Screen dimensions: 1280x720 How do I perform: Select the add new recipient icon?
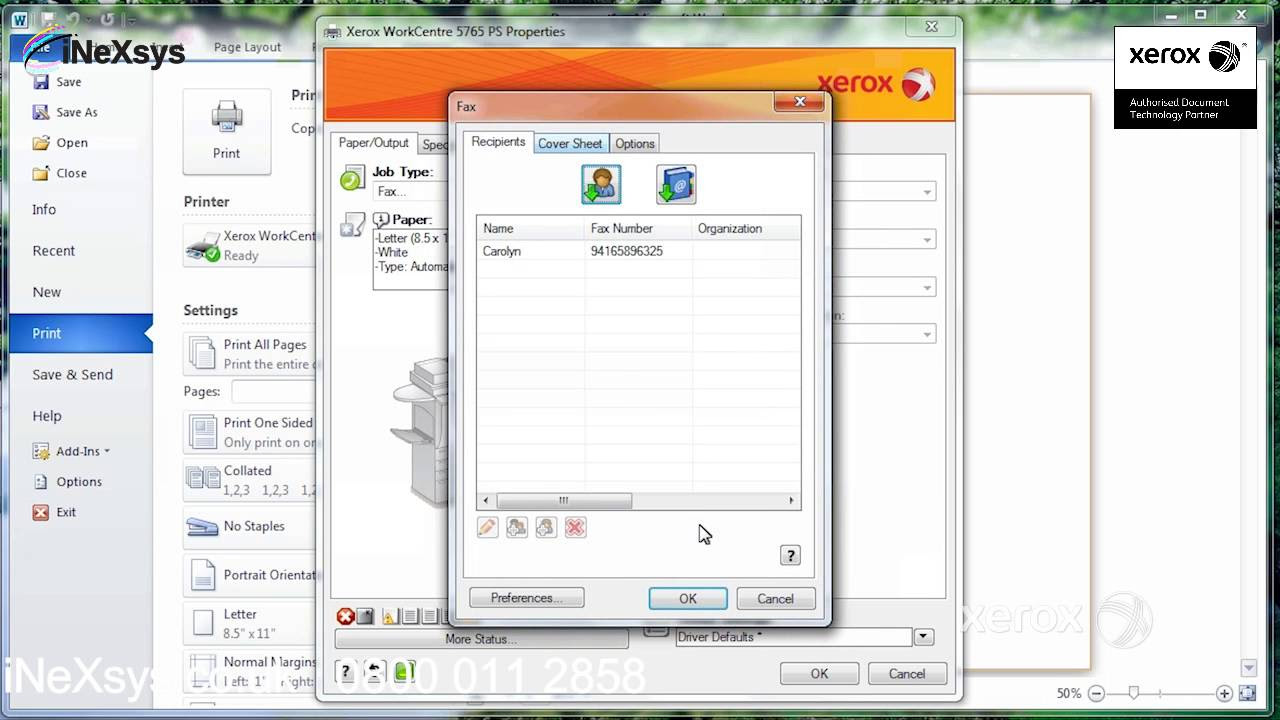tap(600, 184)
